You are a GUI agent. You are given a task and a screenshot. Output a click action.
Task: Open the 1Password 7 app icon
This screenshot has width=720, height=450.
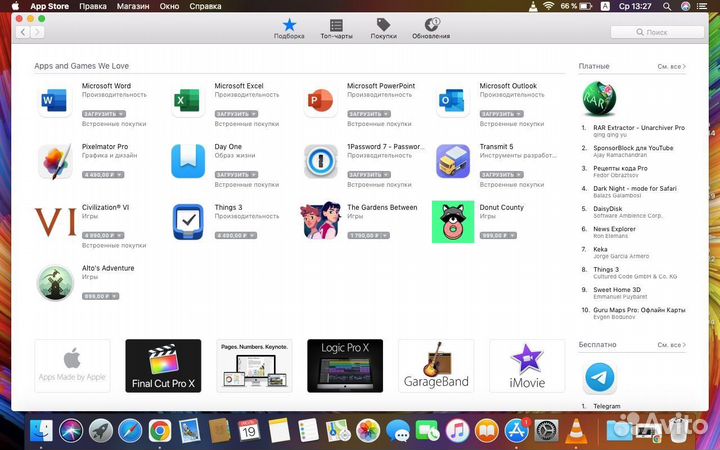(x=321, y=161)
